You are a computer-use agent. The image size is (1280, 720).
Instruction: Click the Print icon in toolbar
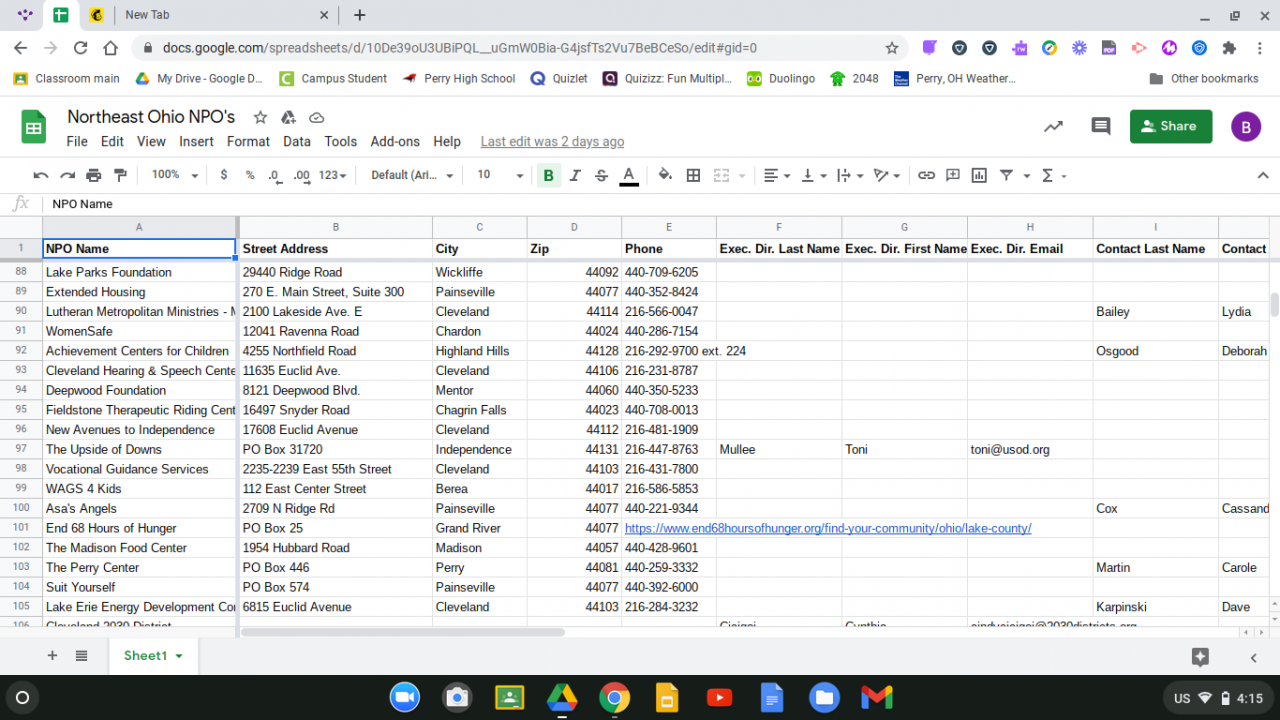click(x=94, y=175)
